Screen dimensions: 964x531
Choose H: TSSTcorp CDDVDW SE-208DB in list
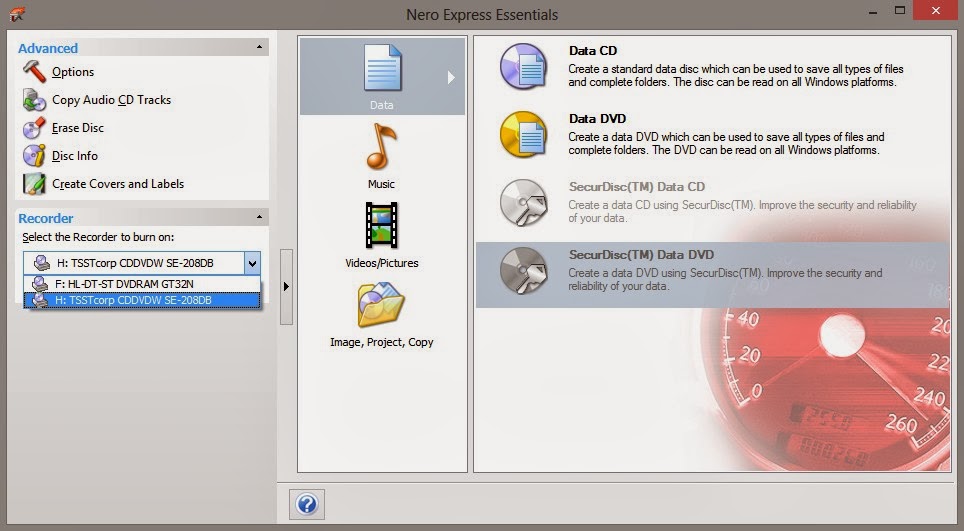coord(142,300)
